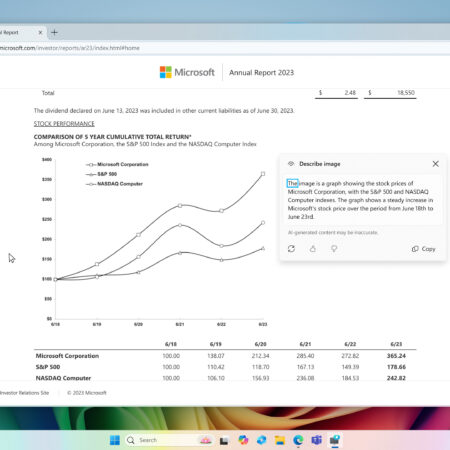Close the Describe image panel

click(435, 164)
